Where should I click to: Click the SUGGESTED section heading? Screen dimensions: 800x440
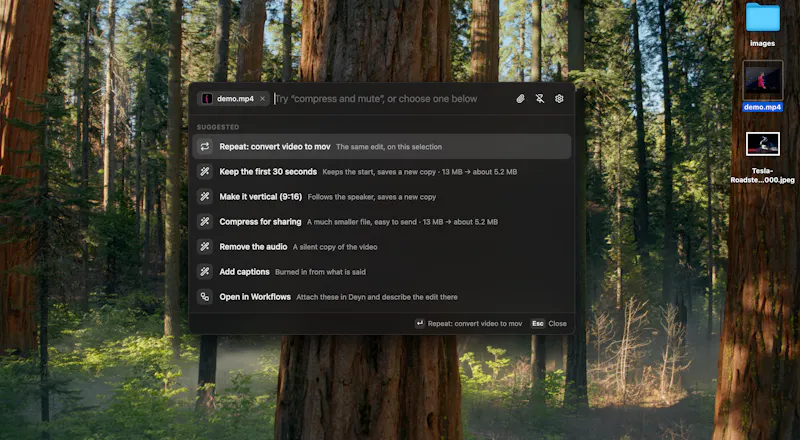tap(218, 127)
